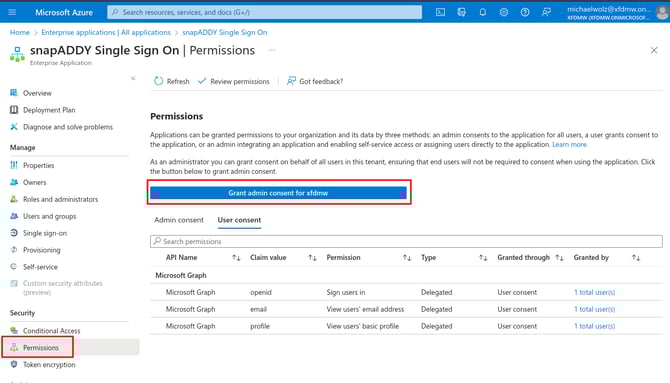670x383 pixels.
Task: Open the Azure portal hamburger menu
Action: pyautogui.click(x=12, y=12)
